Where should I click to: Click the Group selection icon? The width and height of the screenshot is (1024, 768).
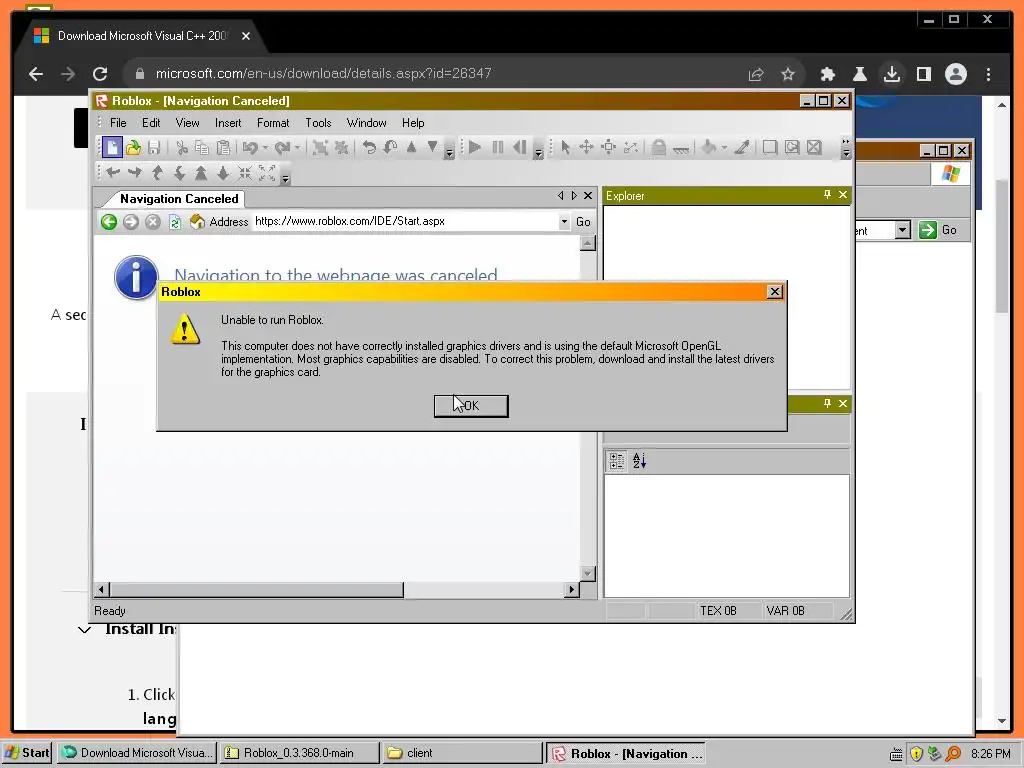tap(320, 148)
